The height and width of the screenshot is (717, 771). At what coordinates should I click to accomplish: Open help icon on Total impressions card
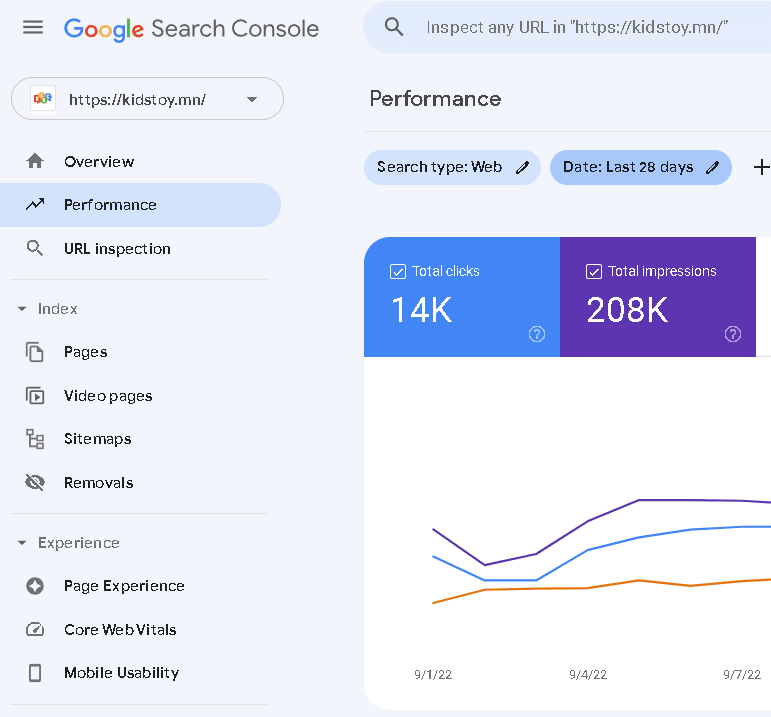click(733, 334)
